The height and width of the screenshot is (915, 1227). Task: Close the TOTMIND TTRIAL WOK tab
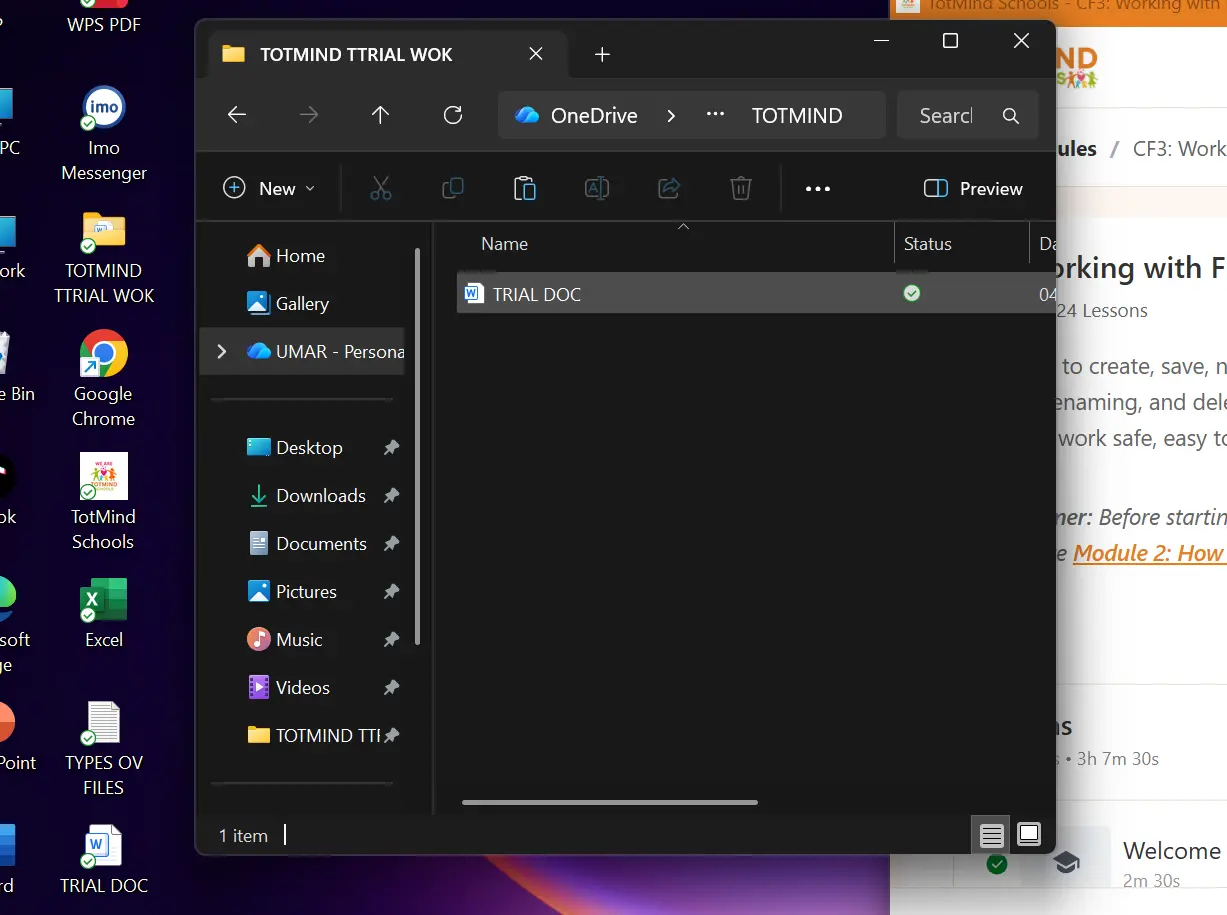coord(536,54)
